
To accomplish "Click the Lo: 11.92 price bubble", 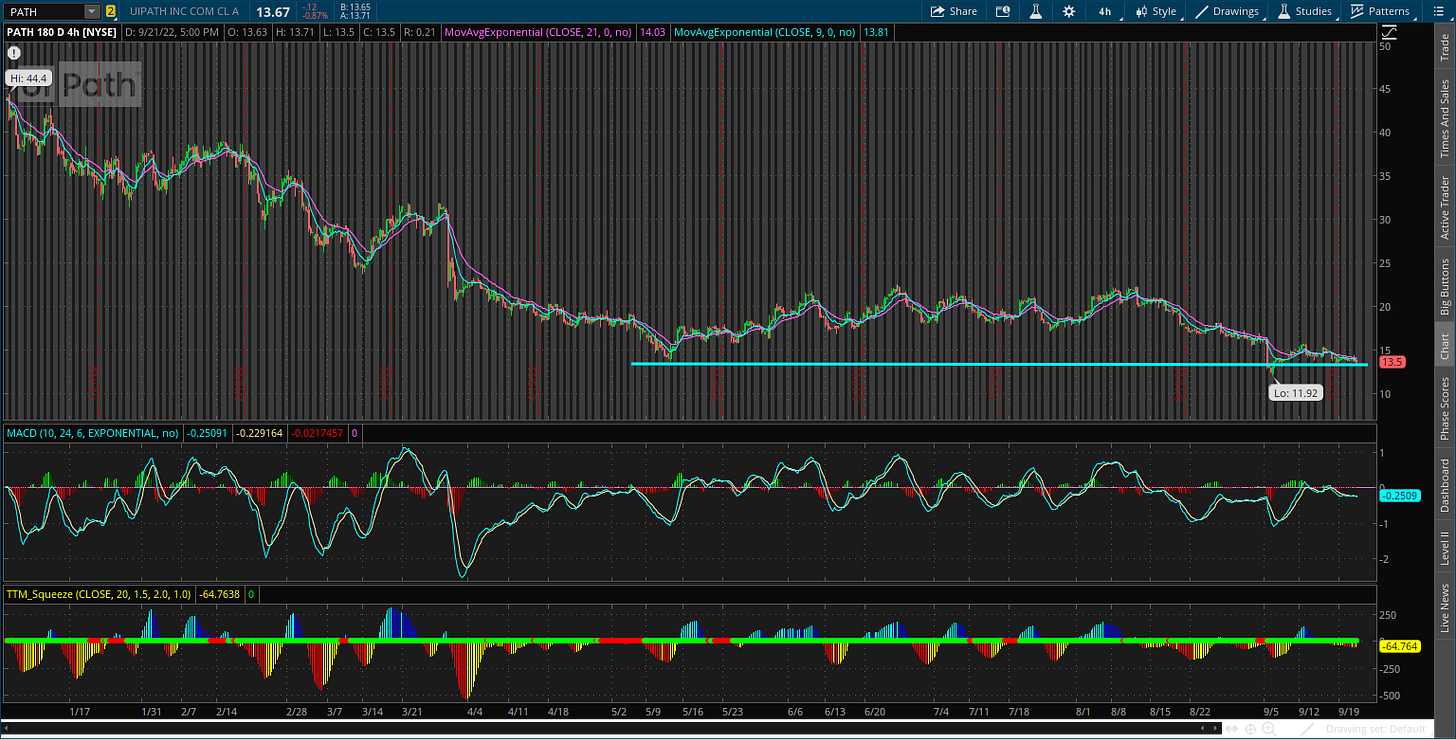I will [1297, 394].
